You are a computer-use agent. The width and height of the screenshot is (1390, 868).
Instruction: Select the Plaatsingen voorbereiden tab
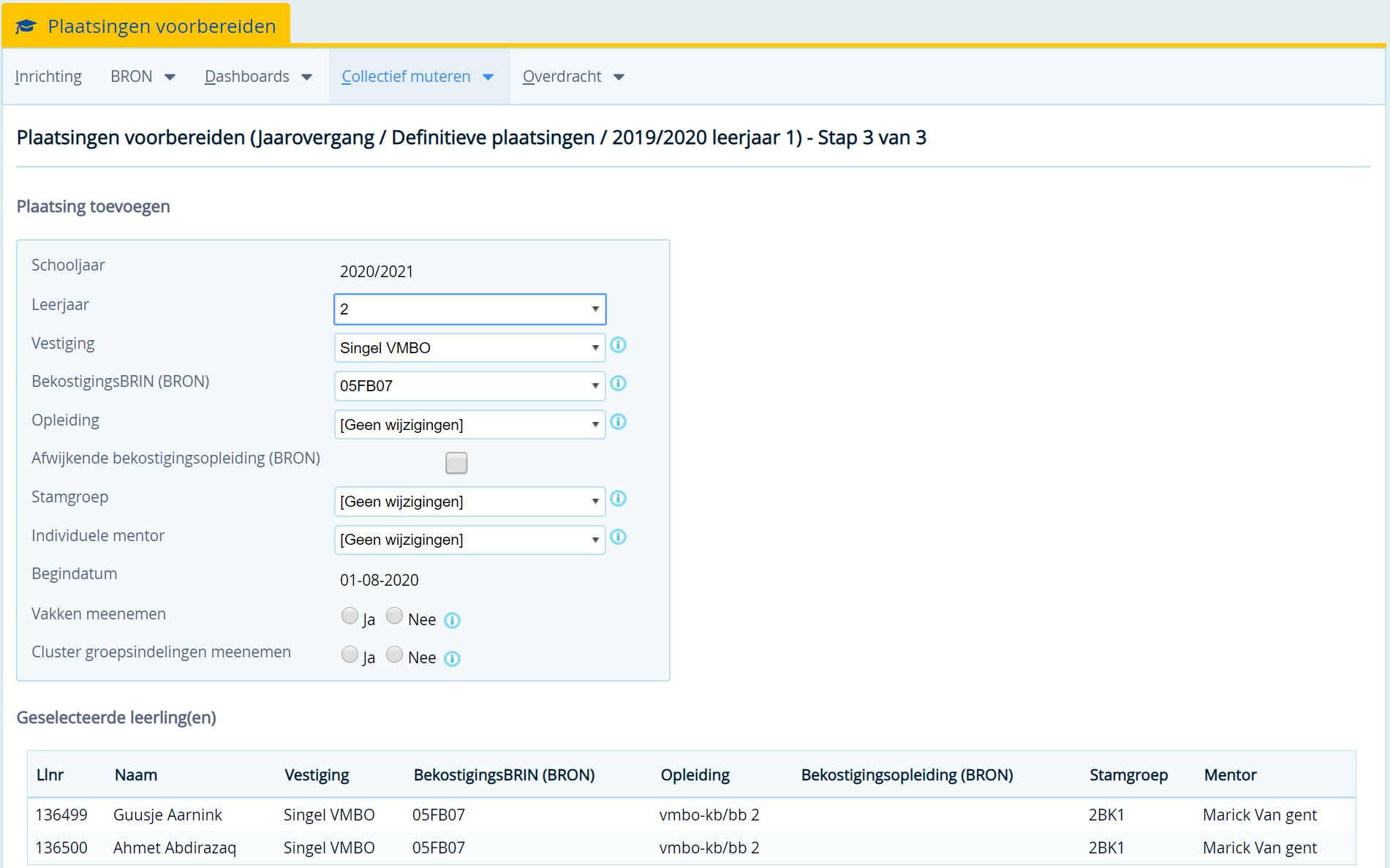tap(146, 26)
